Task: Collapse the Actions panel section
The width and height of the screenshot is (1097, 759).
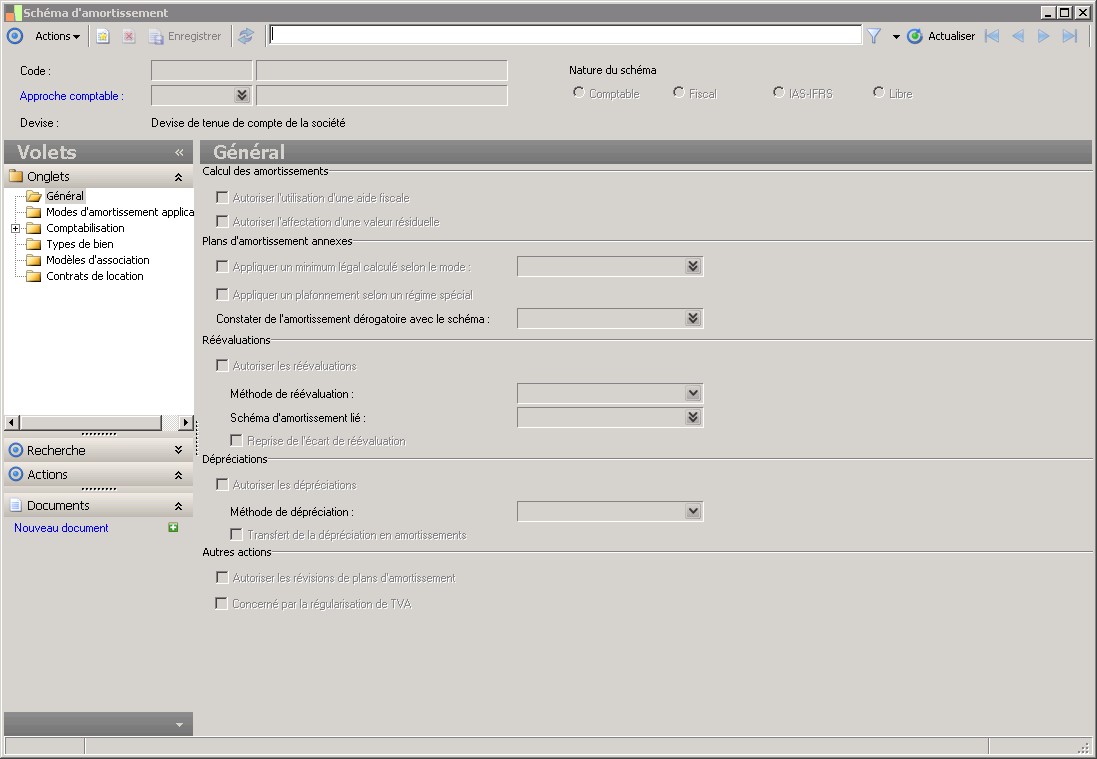Action: (178, 474)
